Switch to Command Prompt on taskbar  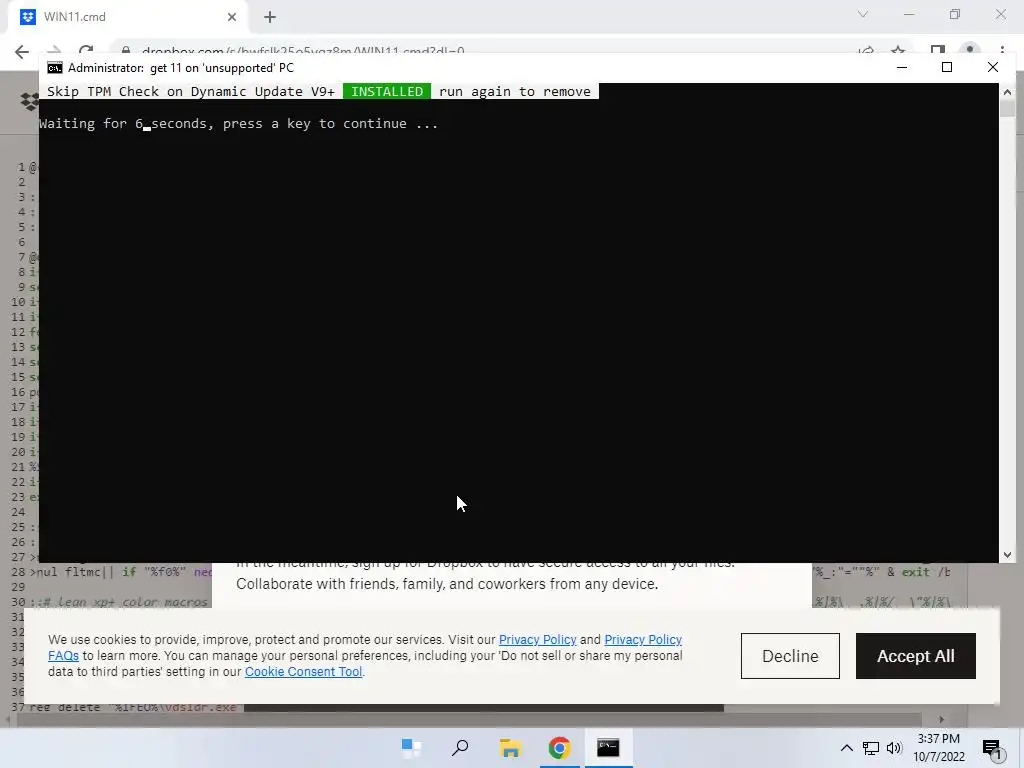[608, 748]
